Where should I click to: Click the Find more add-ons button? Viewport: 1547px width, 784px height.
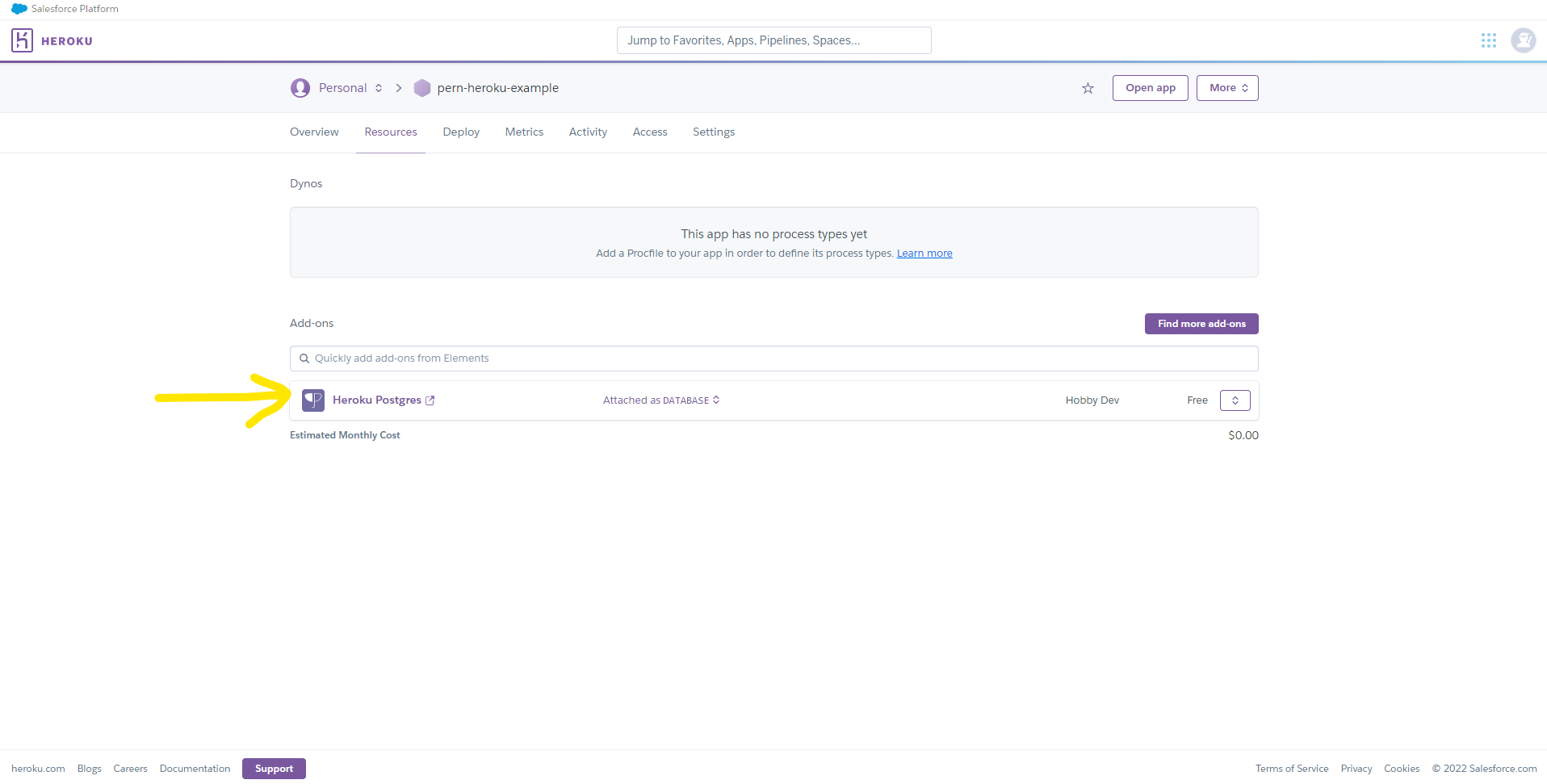[1201, 323]
